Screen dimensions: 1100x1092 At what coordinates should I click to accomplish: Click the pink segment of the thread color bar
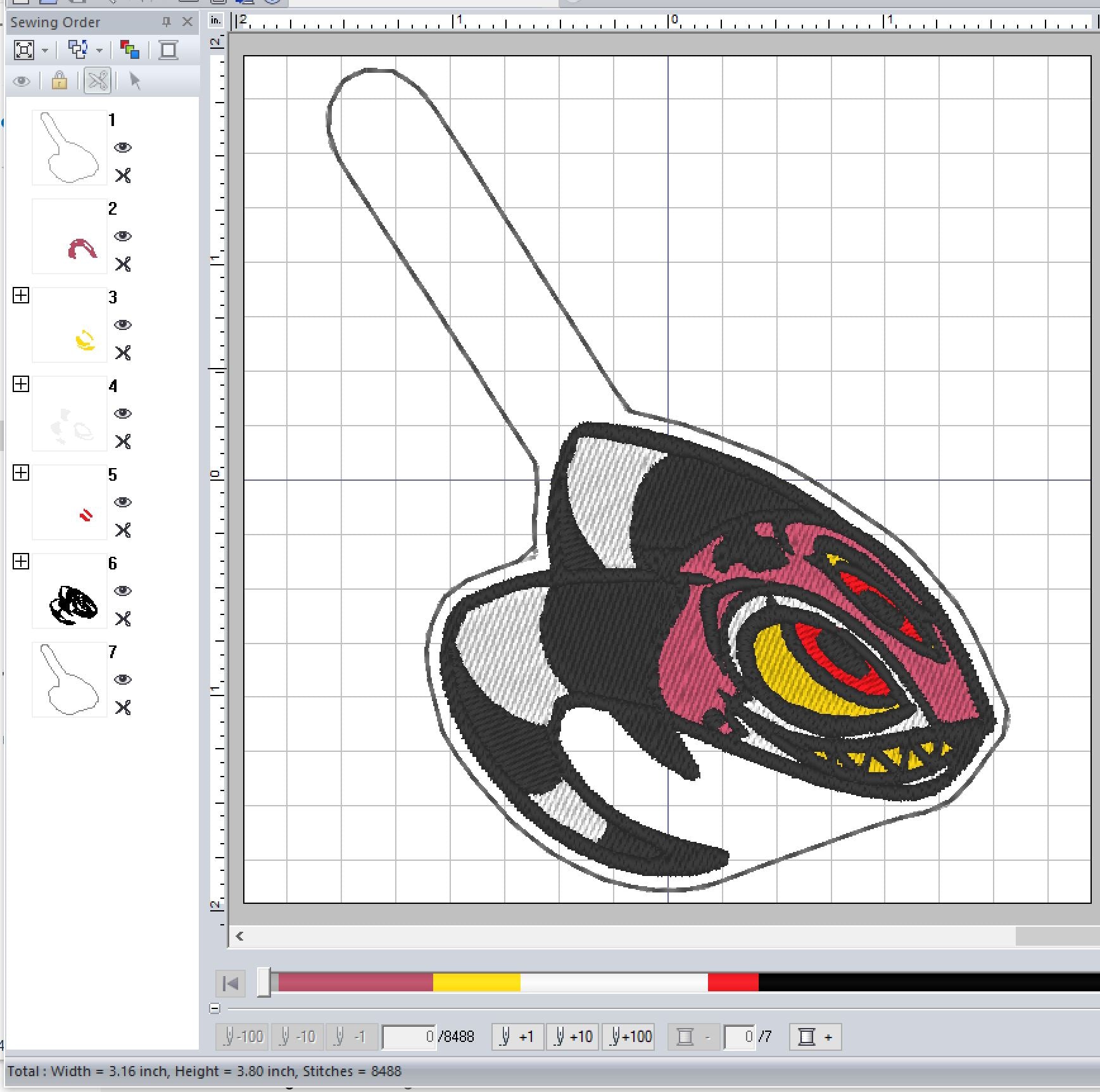pyautogui.click(x=355, y=982)
